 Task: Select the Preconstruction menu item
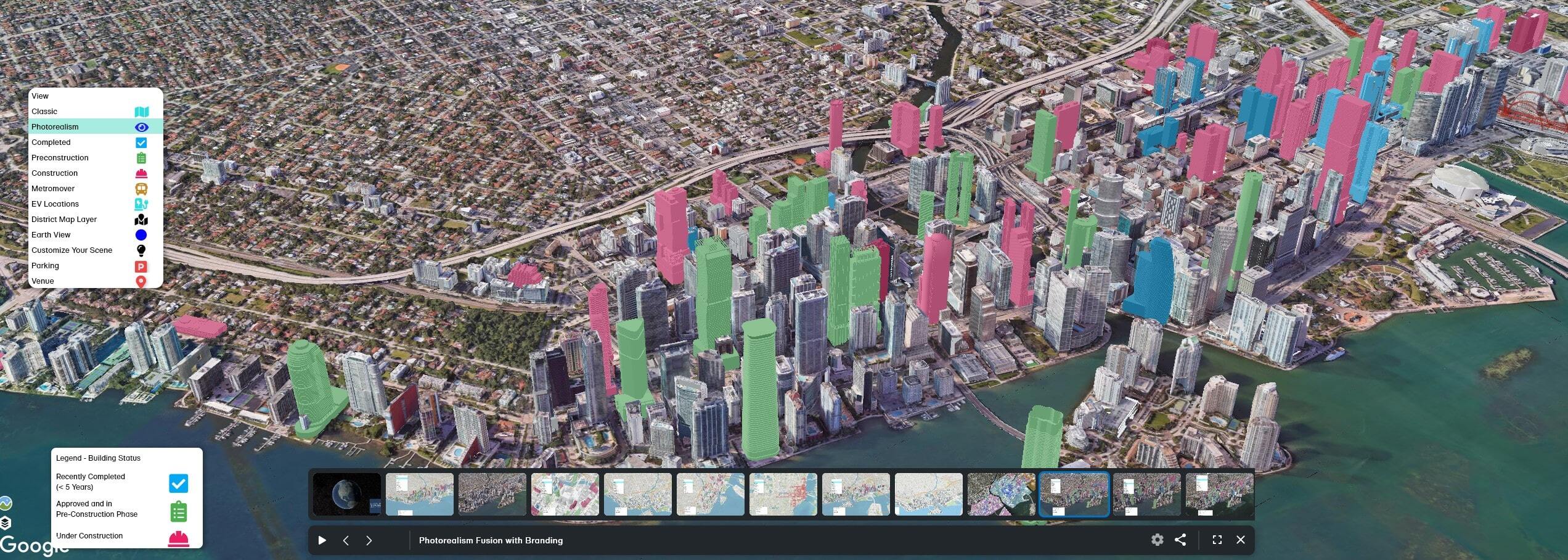click(60, 158)
